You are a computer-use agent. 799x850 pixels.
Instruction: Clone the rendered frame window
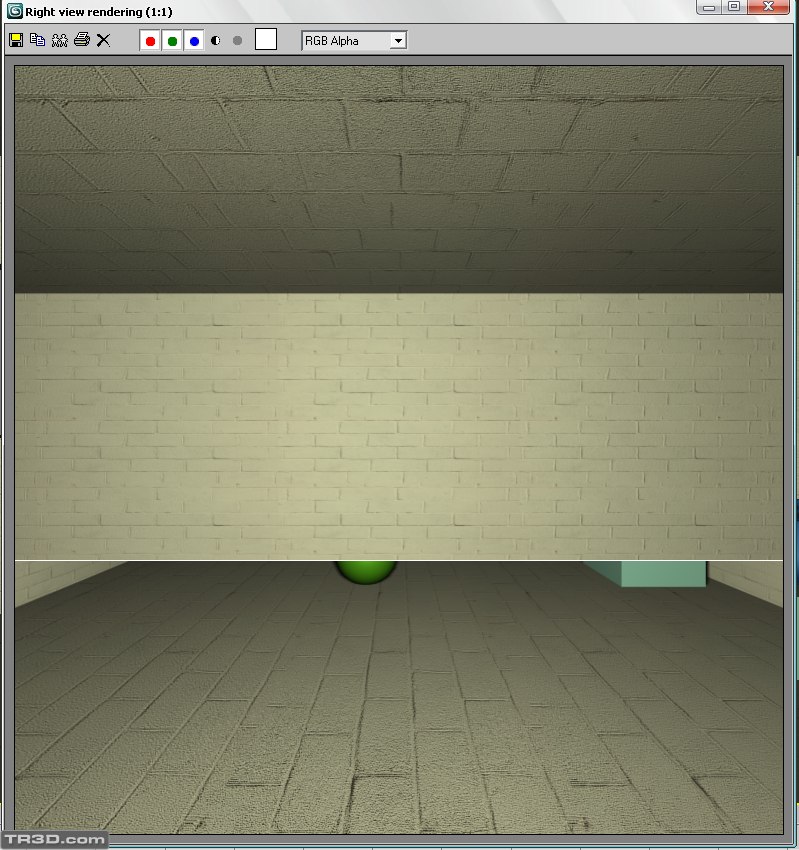point(59,40)
